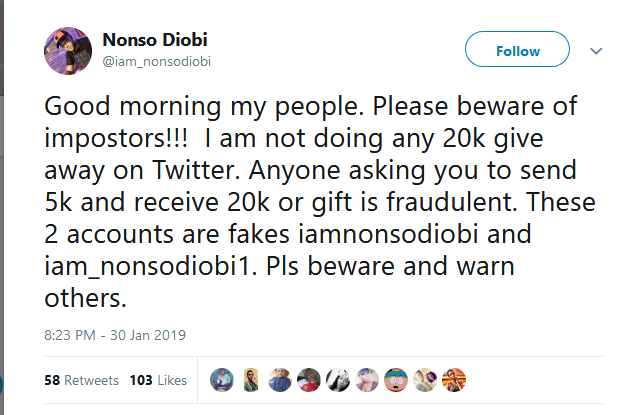Click the third liker avatar in blue outfit
This screenshot has width=638, height=415.
tap(280, 380)
